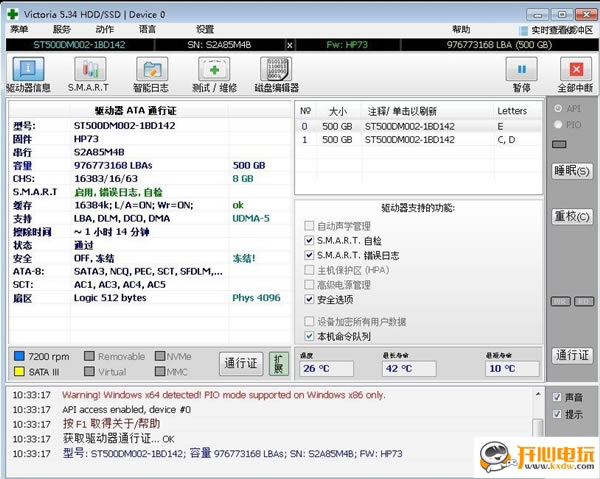Open the 帮助 help menu
This screenshot has width=600, height=479.
tap(461, 29)
